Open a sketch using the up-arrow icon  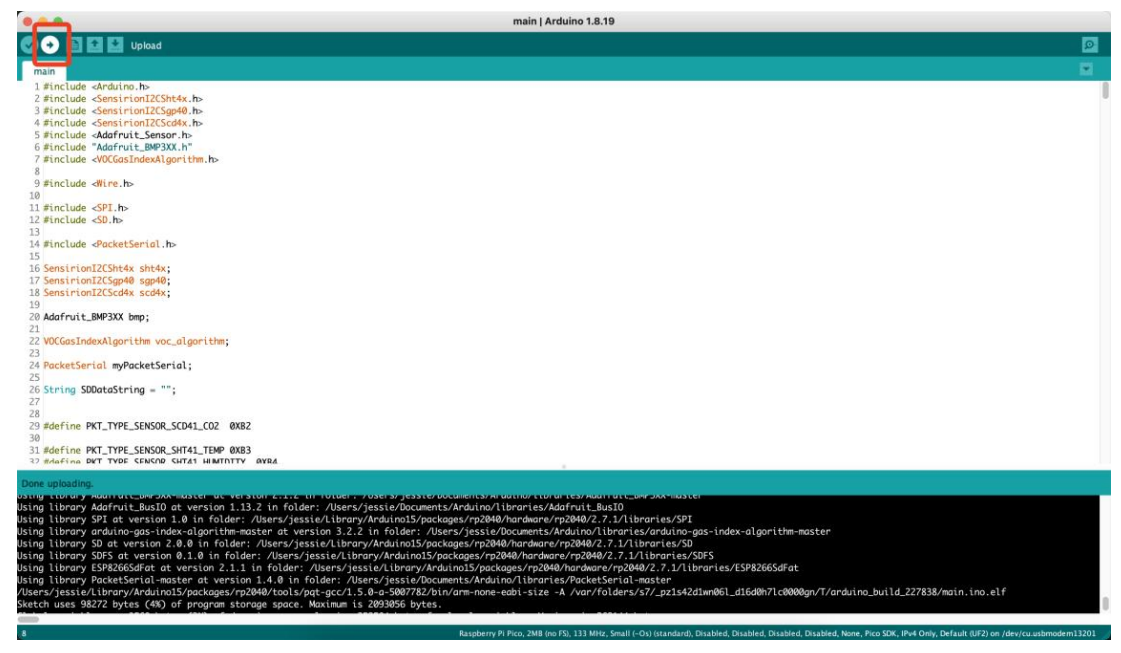pos(96,45)
